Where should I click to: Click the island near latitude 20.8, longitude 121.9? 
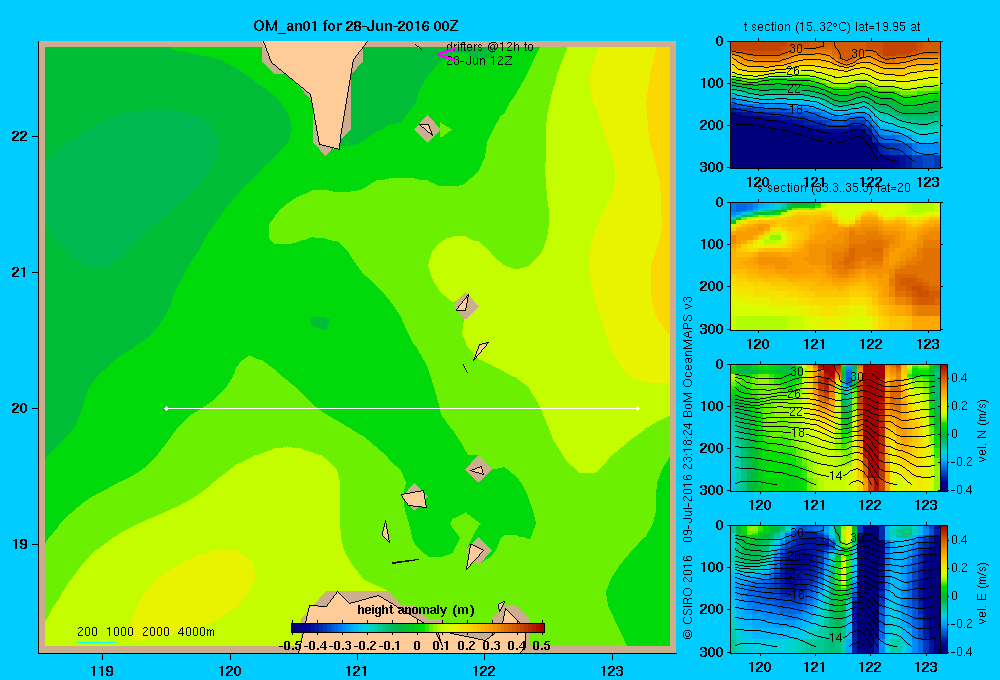(466, 306)
